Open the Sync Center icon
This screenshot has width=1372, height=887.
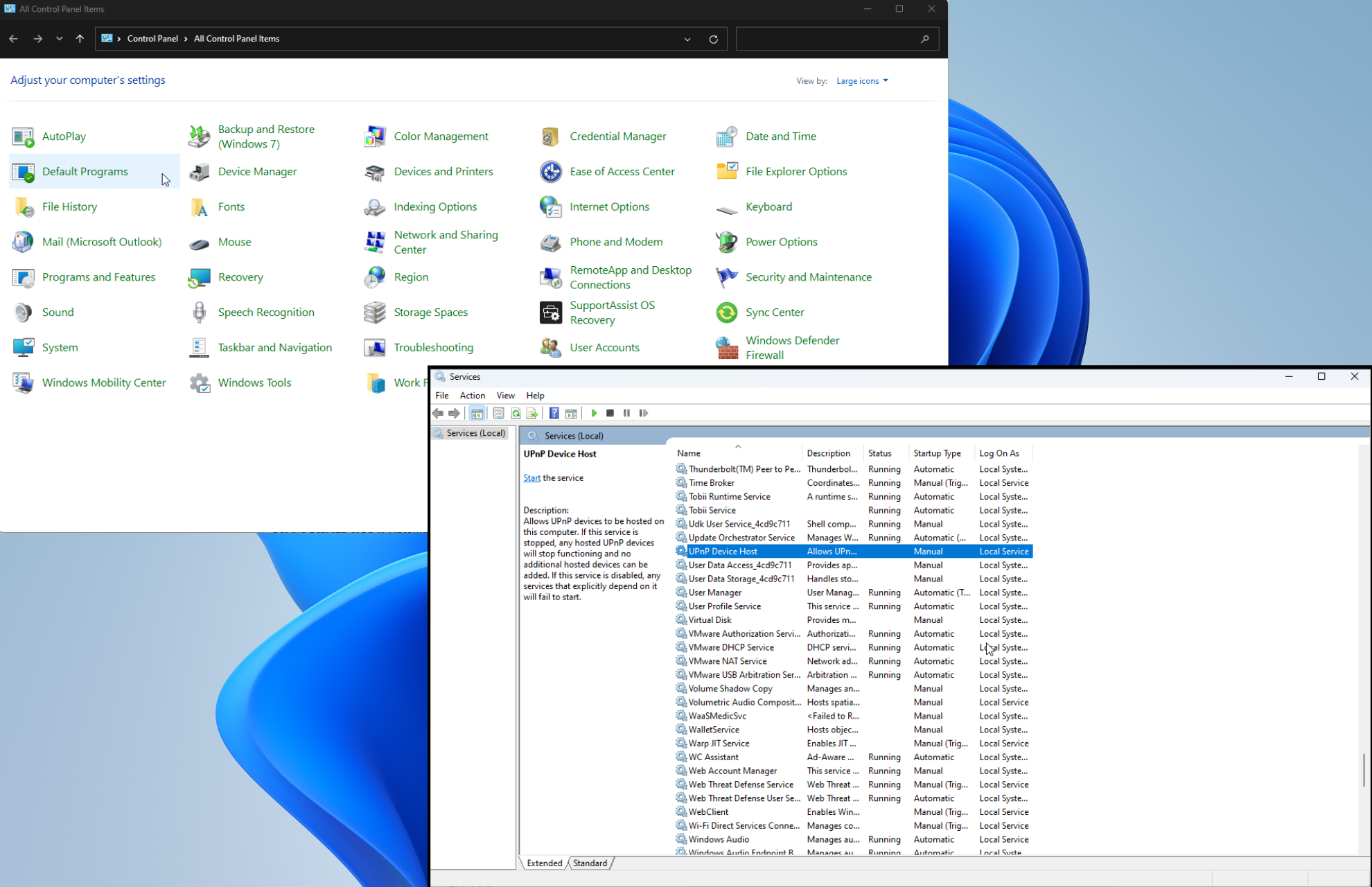tap(760, 313)
